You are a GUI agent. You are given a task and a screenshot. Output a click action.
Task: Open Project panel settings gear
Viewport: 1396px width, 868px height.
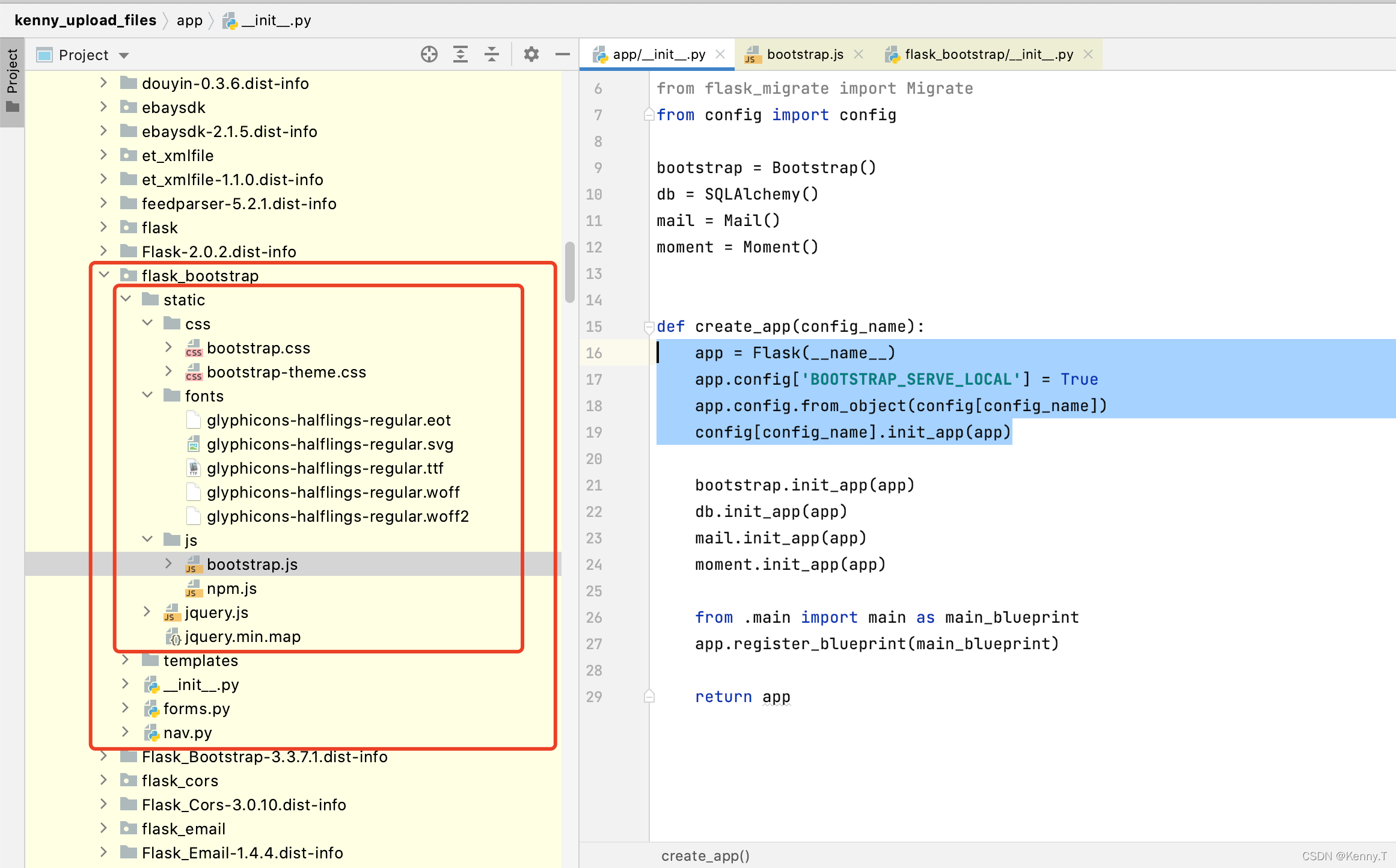(x=531, y=55)
